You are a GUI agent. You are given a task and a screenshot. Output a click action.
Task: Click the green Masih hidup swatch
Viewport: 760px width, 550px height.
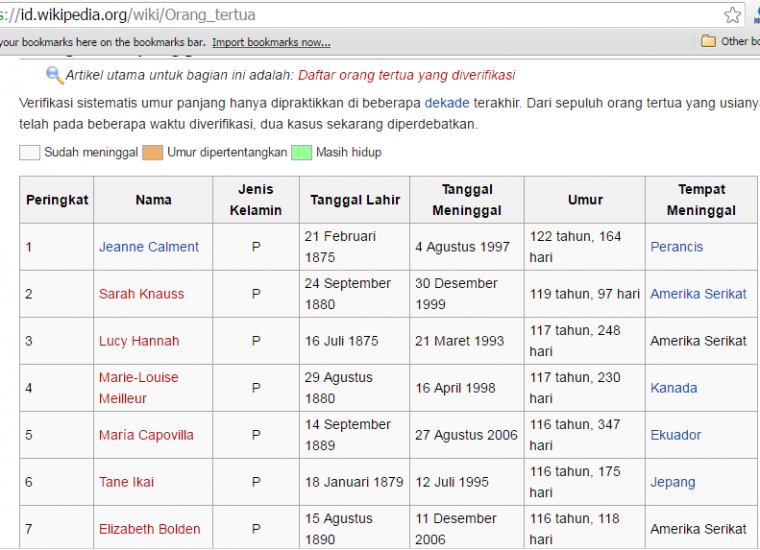301,153
